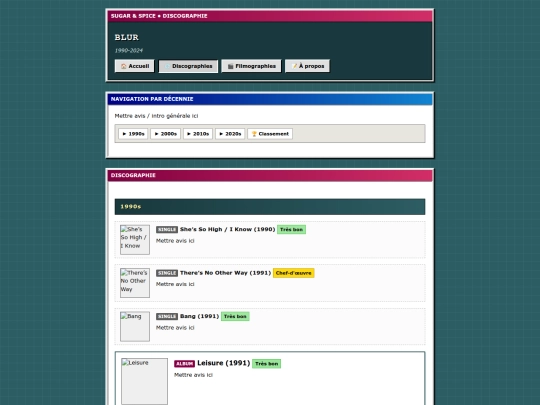
Task: Click the notepad icon on À propos
Action: coord(294,66)
